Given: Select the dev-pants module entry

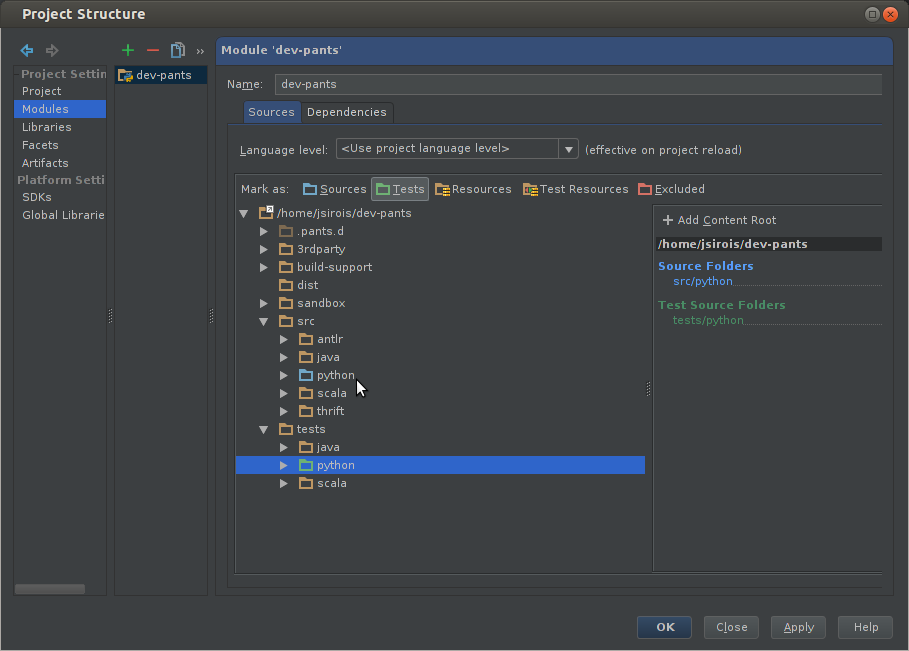Looking at the screenshot, I should 161,75.
